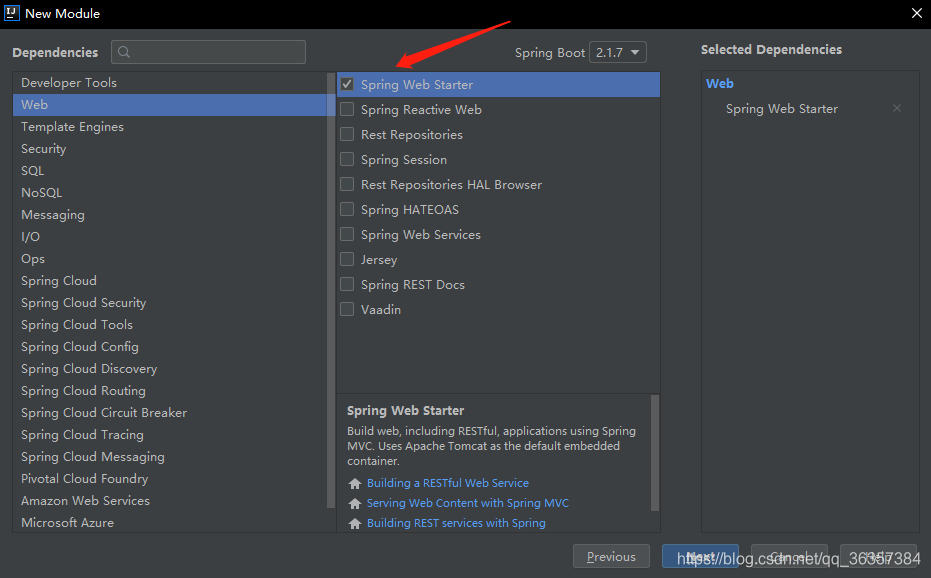Click the Cancel button

pyautogui.click(x=789, y=557)
